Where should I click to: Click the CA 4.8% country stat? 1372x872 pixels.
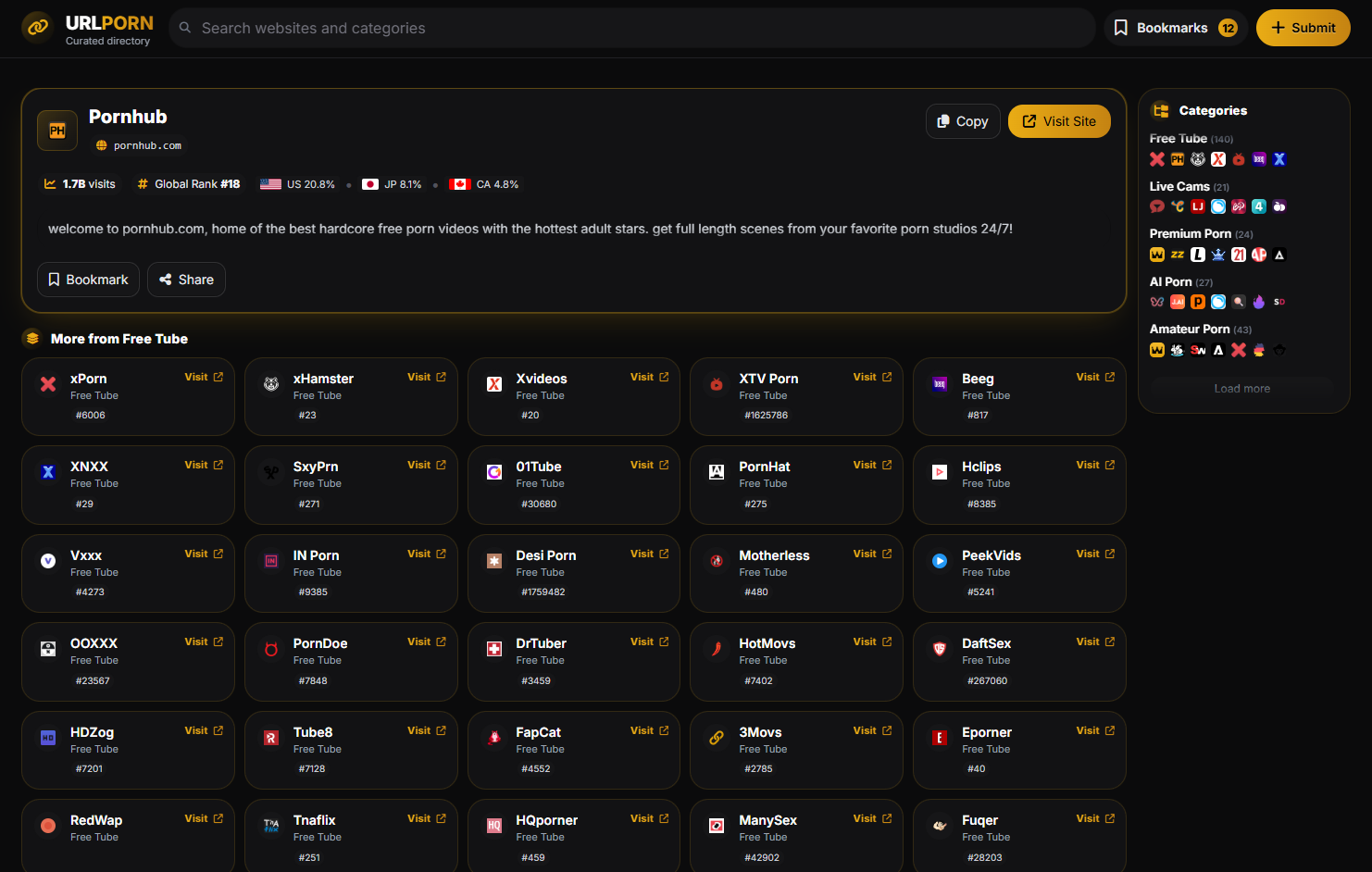click(483, 184)
